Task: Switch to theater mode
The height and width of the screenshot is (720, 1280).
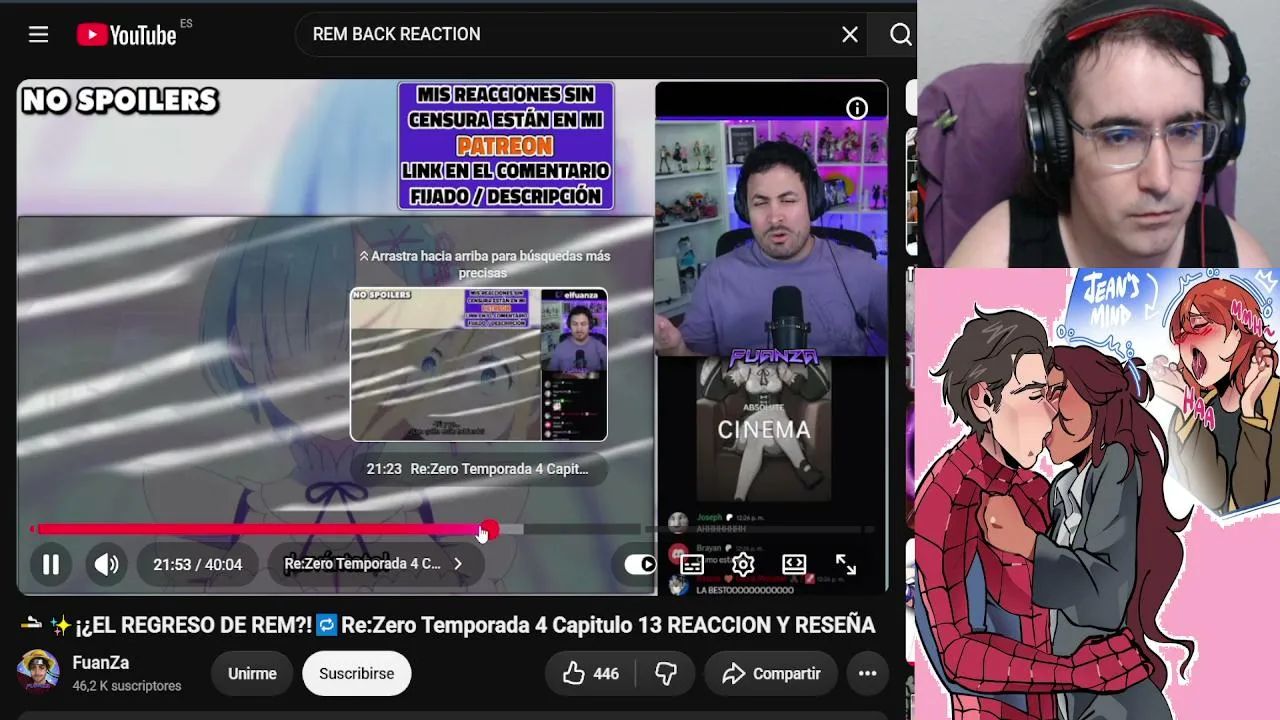Action: [794, 565]
